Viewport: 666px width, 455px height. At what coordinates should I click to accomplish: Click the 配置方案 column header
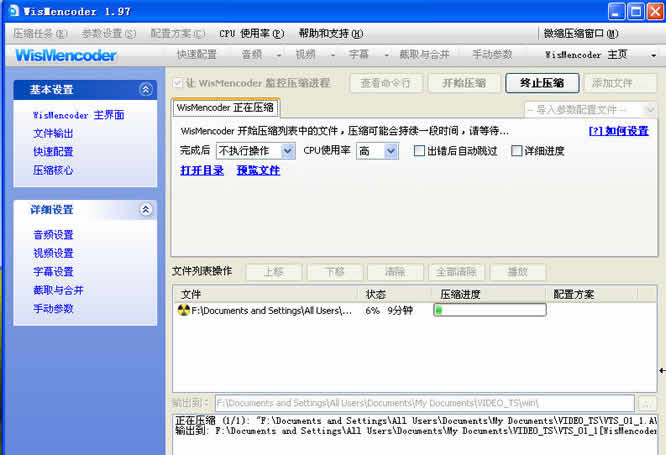pyautogui.click(x=591, y=294)
